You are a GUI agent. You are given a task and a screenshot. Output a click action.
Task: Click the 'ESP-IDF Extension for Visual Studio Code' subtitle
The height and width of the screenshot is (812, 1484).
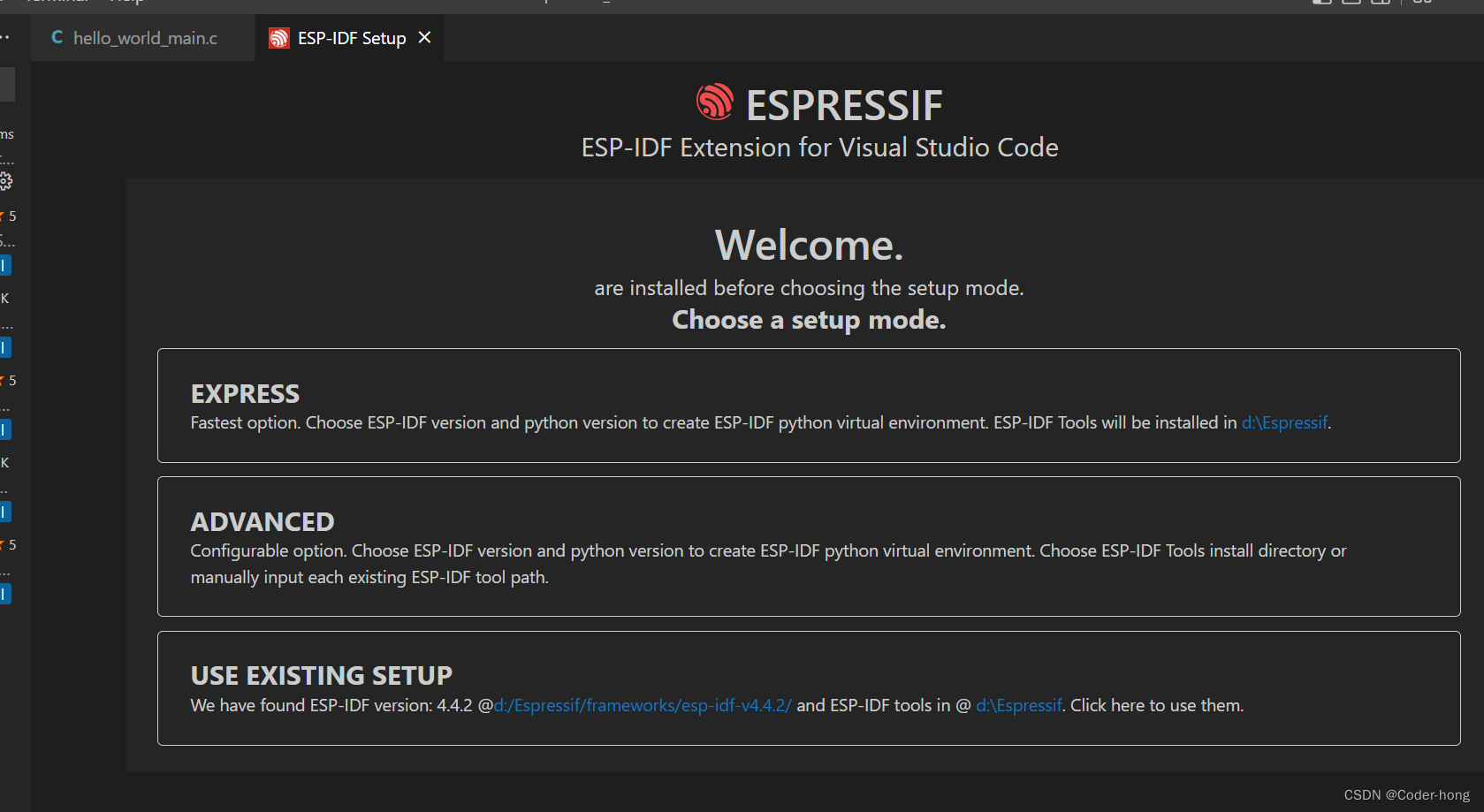click(819, 148)
